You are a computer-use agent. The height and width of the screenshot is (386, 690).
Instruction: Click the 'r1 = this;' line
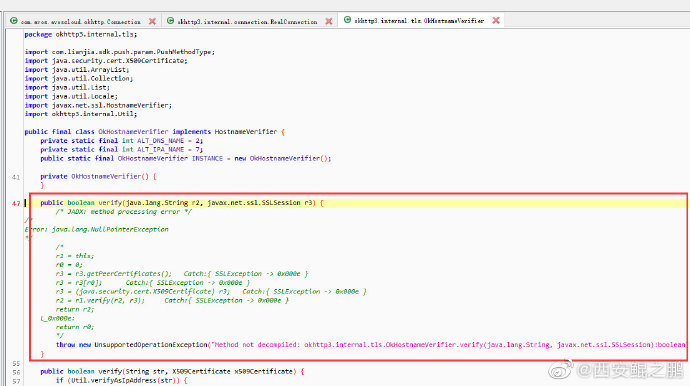click(x=75, y=256)
